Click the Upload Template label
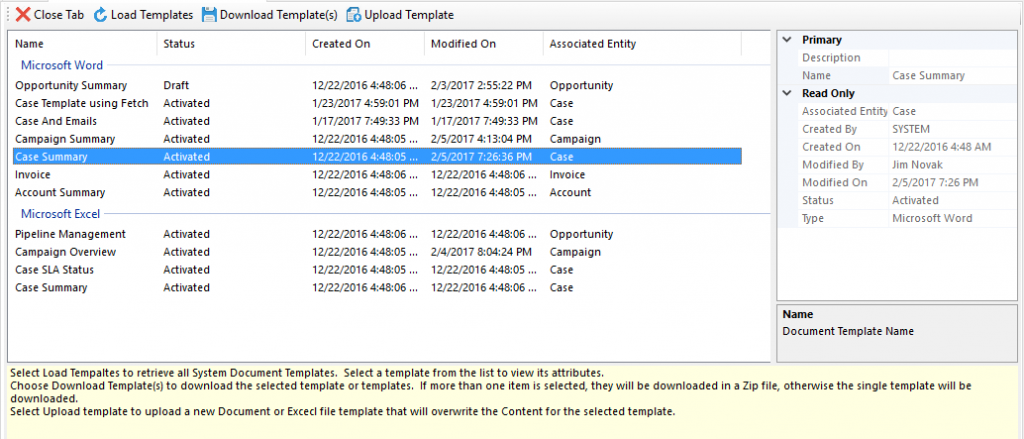 (x=409, y=14)
